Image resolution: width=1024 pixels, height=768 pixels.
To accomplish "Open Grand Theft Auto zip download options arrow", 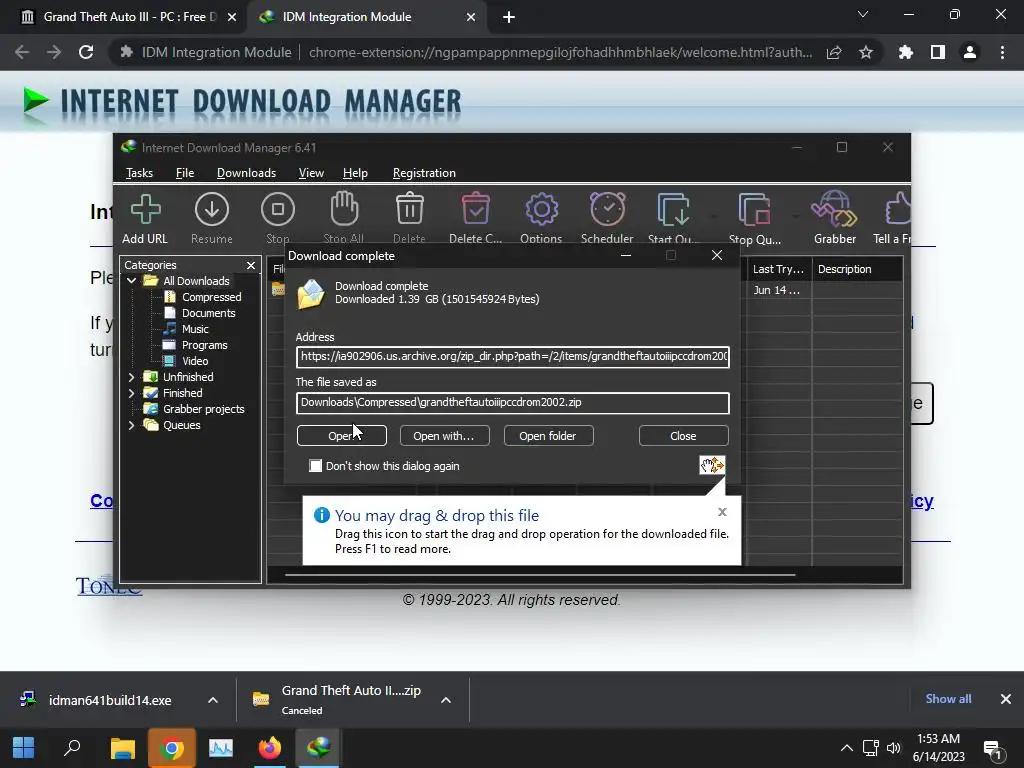I will point(446,700).
